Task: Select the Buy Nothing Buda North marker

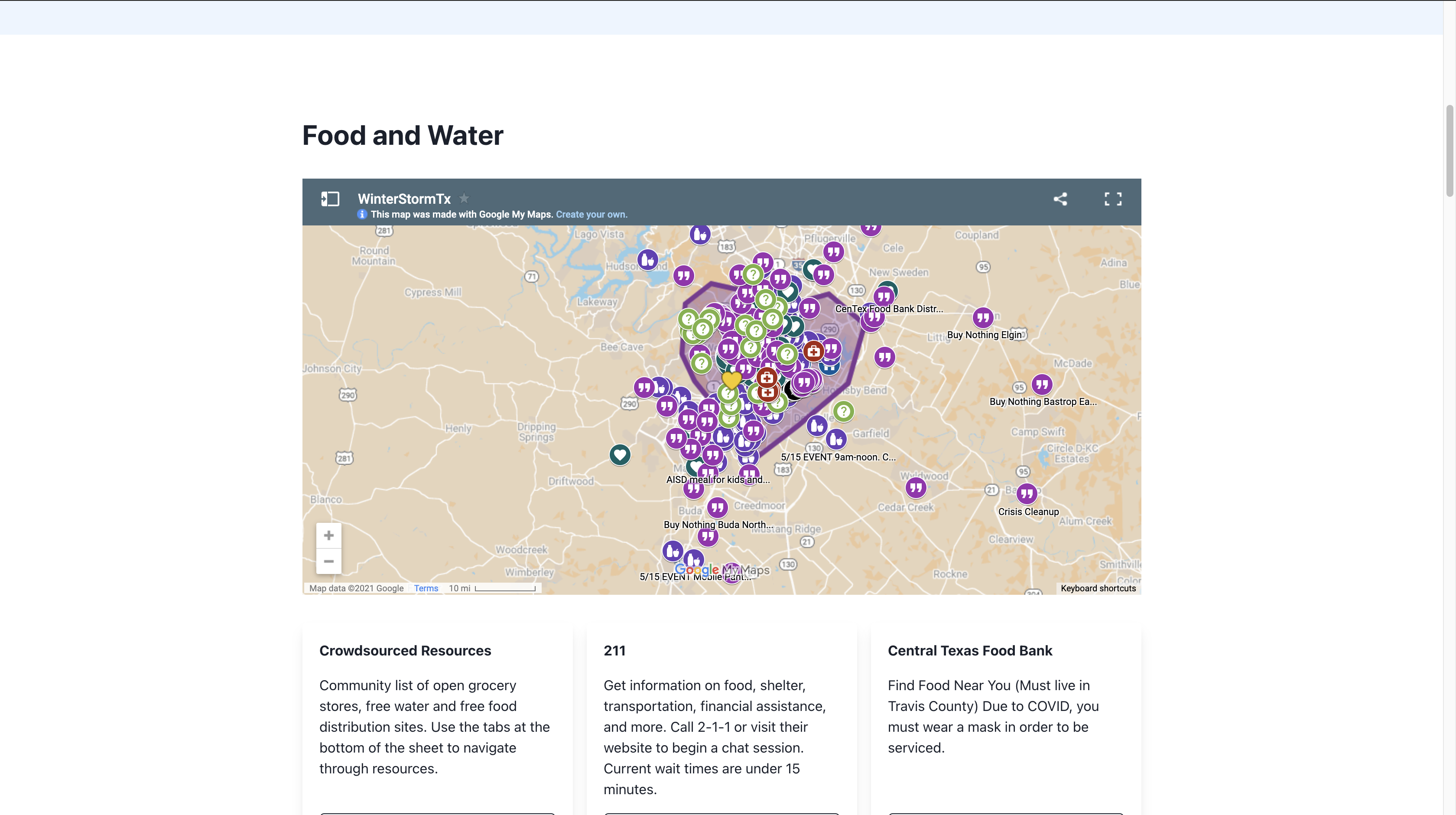Action: click(x=717, y=508)
